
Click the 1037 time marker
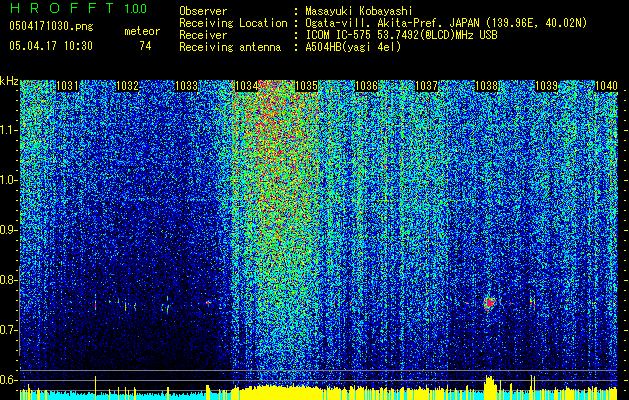pos(426,86)
